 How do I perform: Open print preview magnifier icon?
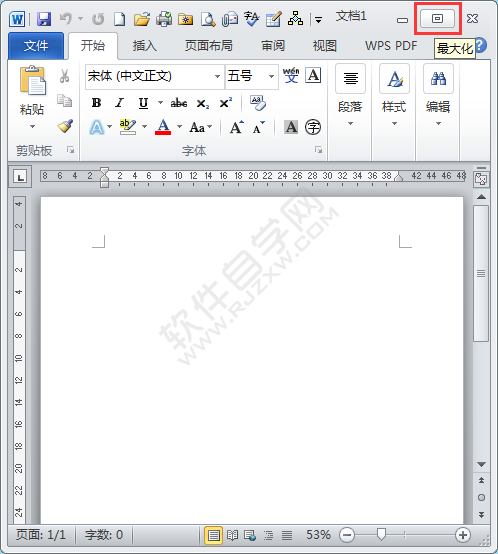(208, 19)
